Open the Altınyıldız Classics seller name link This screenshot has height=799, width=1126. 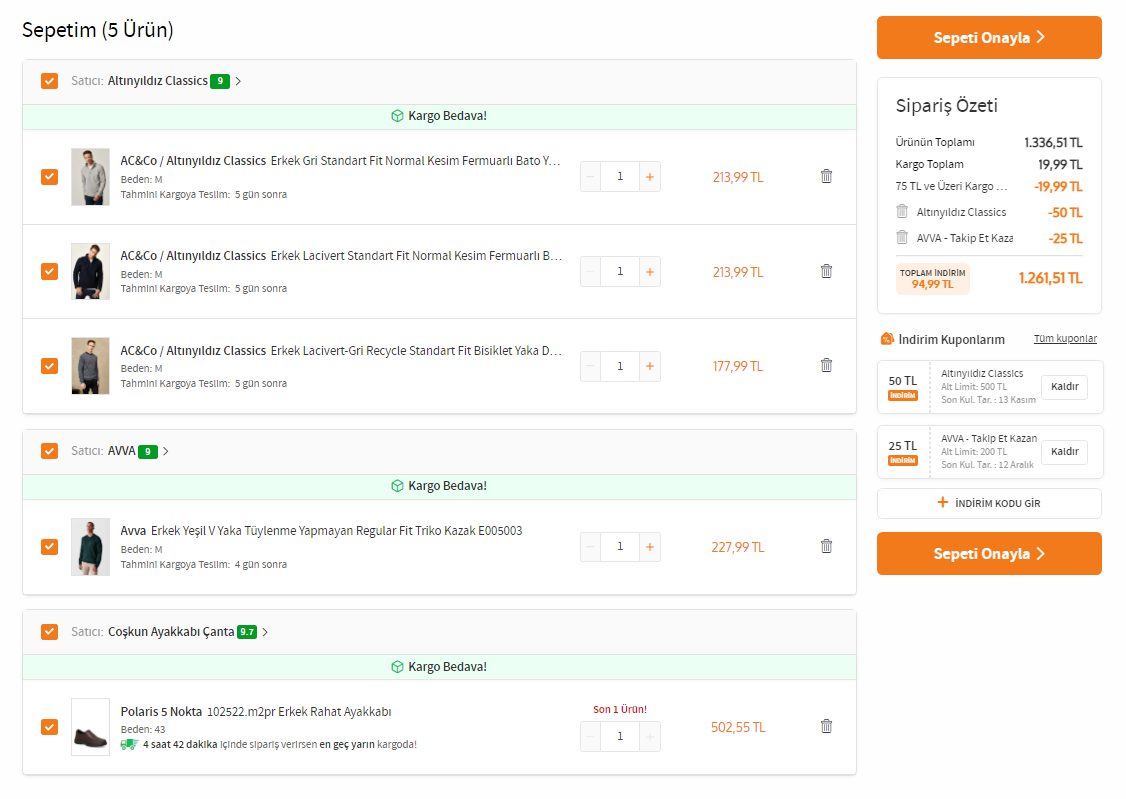click(157, 81)
